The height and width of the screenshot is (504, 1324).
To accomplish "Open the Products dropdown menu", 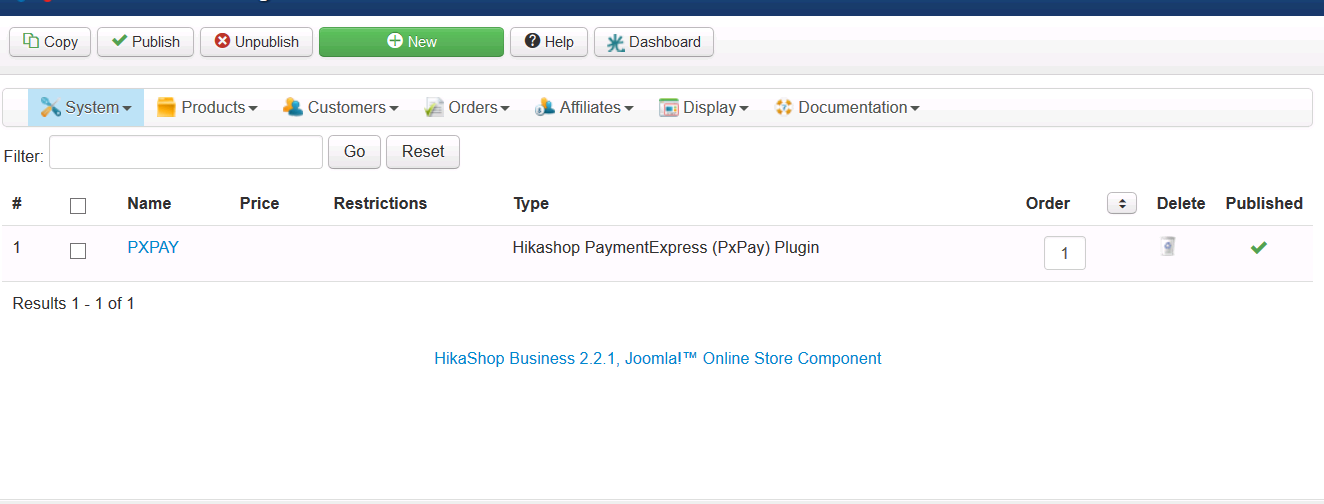I will click(x=207, y=108).
